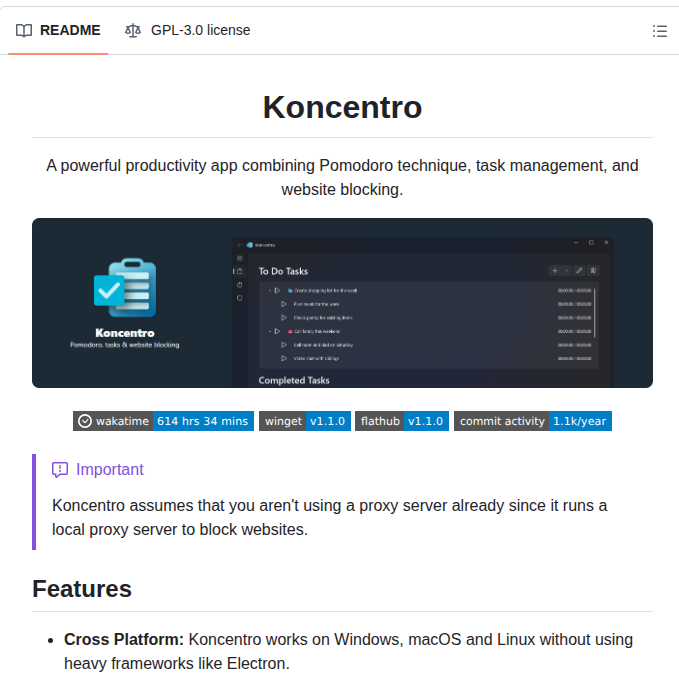679x678 pixels.
Task: Click the Cross Platform bold text
Action: [124, 639]
